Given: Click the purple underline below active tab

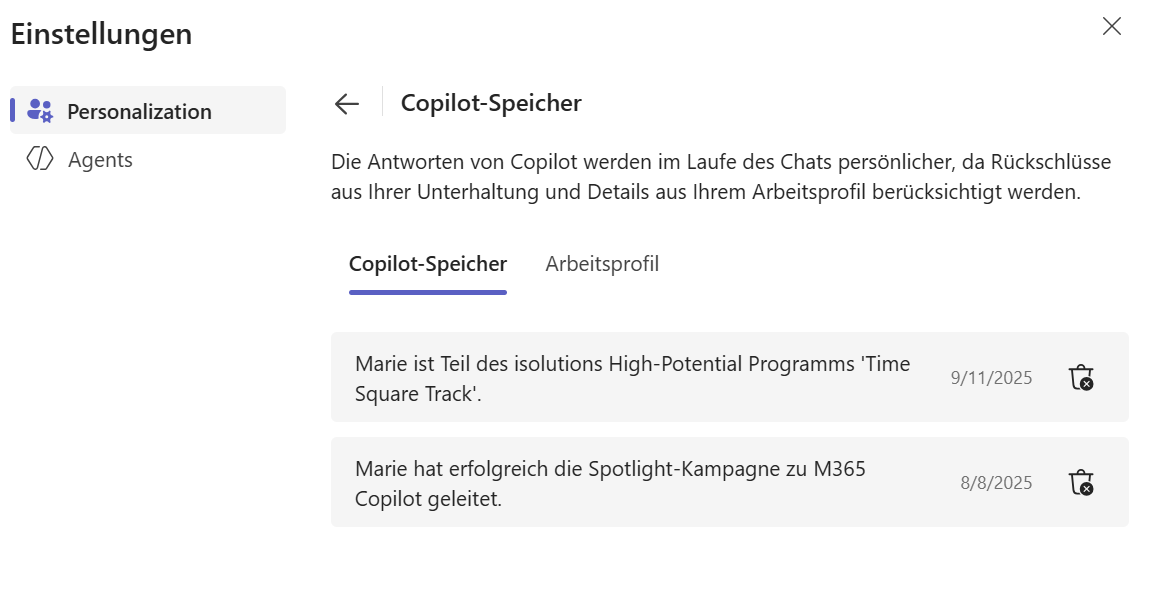Looking at the screenshot, I should [428, 292].
